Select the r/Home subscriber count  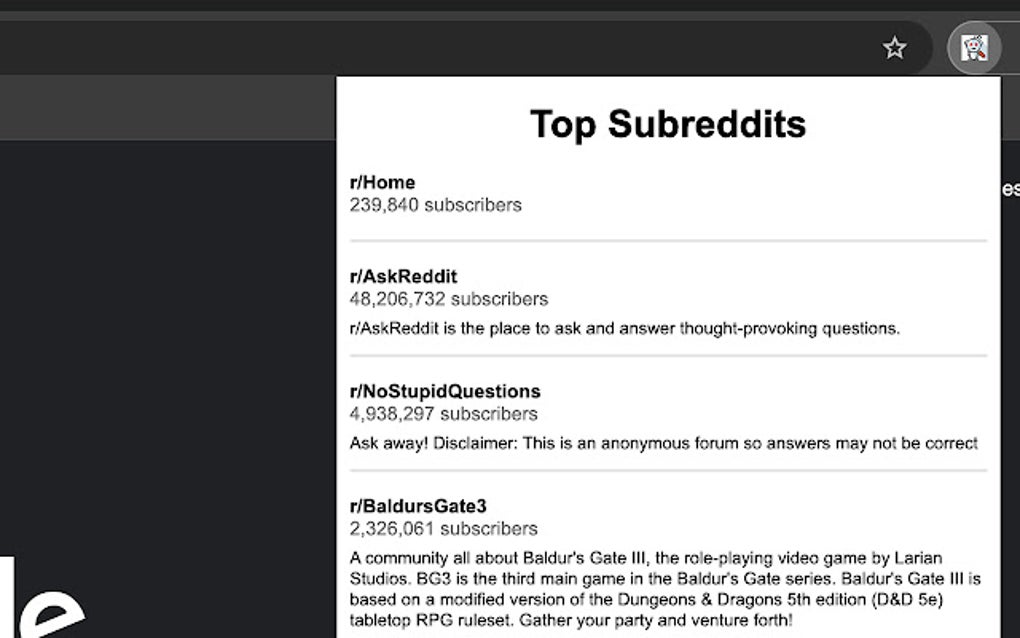pos(434,205)
